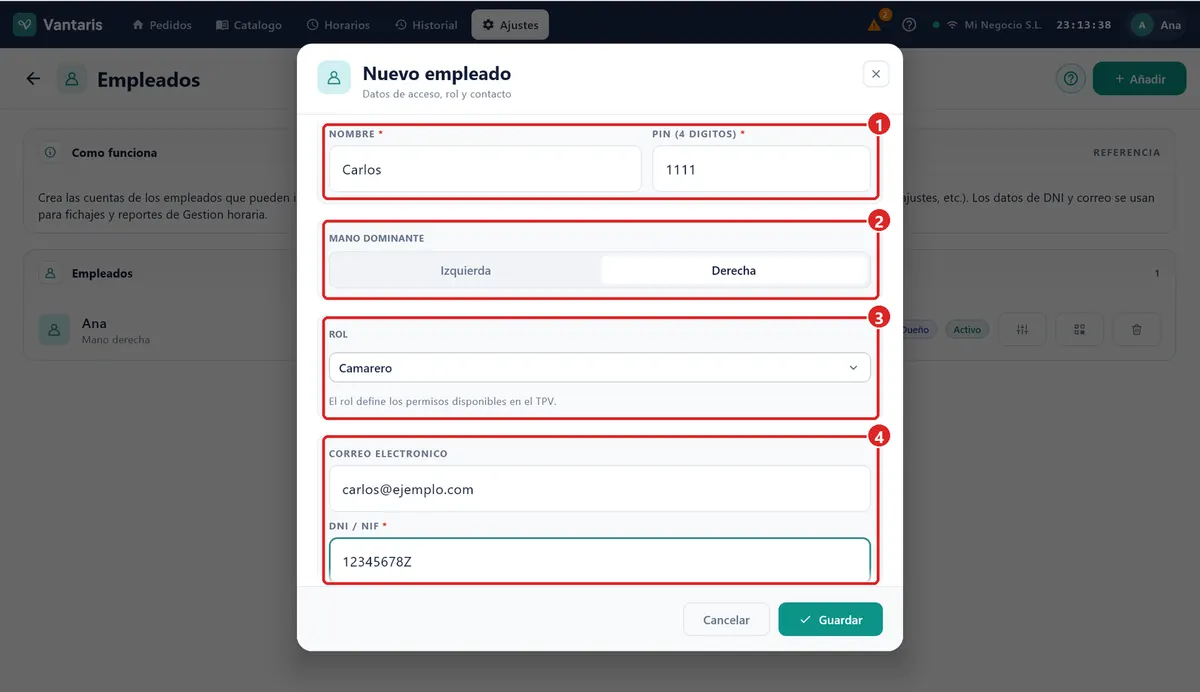Click the delete trash icon for Ana
This screenshot has width=1200, height=692.
(1136, 329)
